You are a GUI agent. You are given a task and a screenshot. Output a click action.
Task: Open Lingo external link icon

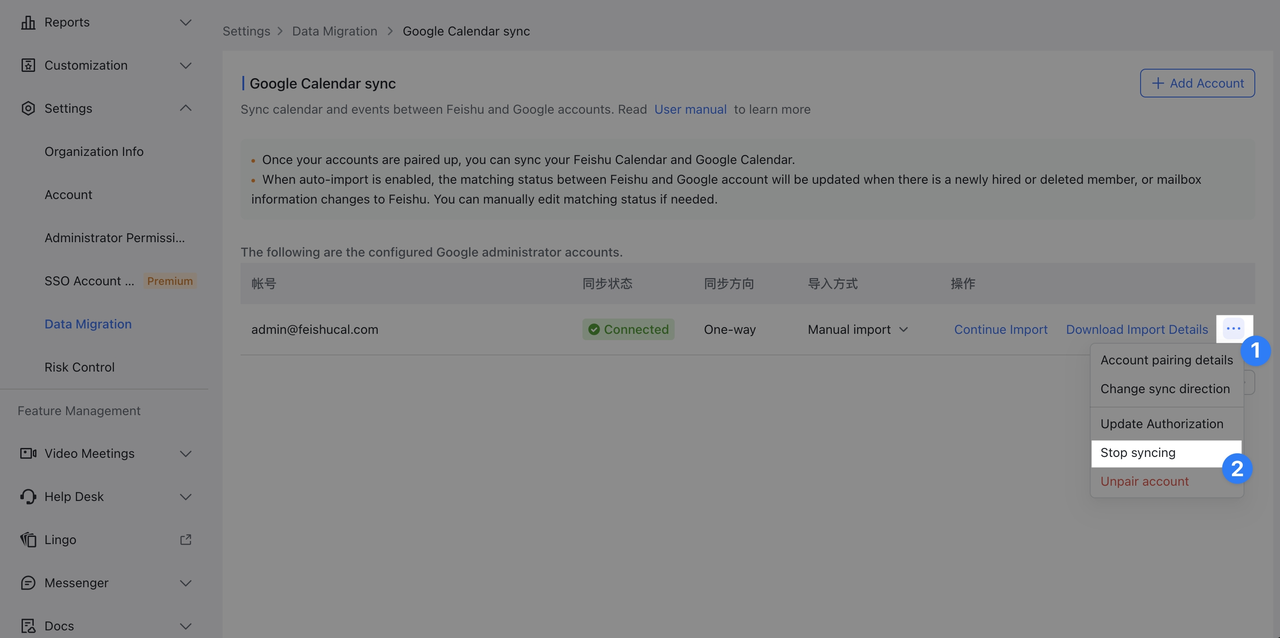pos(185,539)
